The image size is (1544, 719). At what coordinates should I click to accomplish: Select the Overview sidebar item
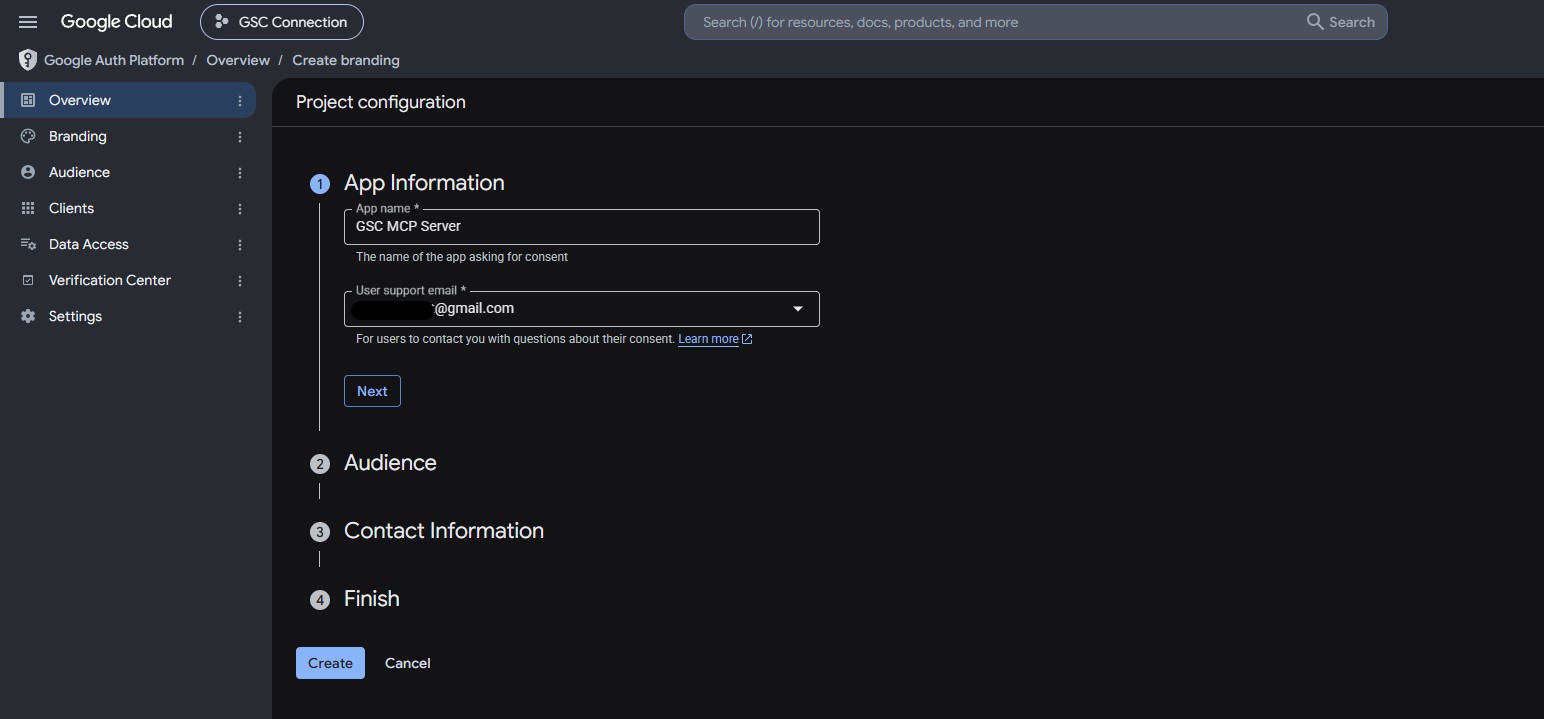click(x=128, y=100)
